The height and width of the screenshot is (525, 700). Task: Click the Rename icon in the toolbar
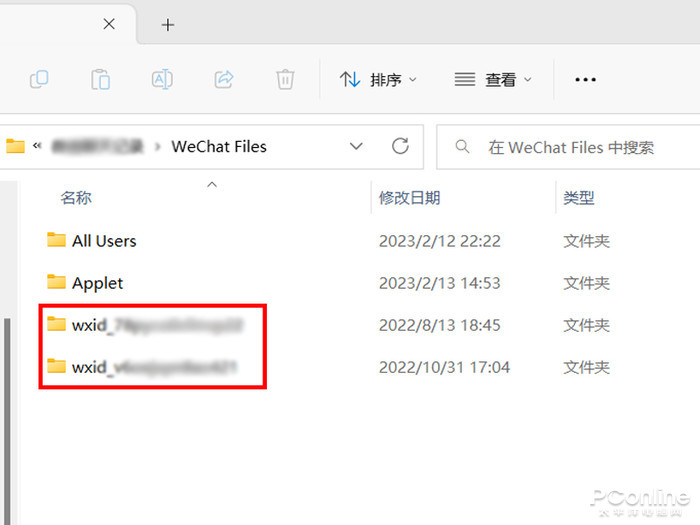[162, 79]
